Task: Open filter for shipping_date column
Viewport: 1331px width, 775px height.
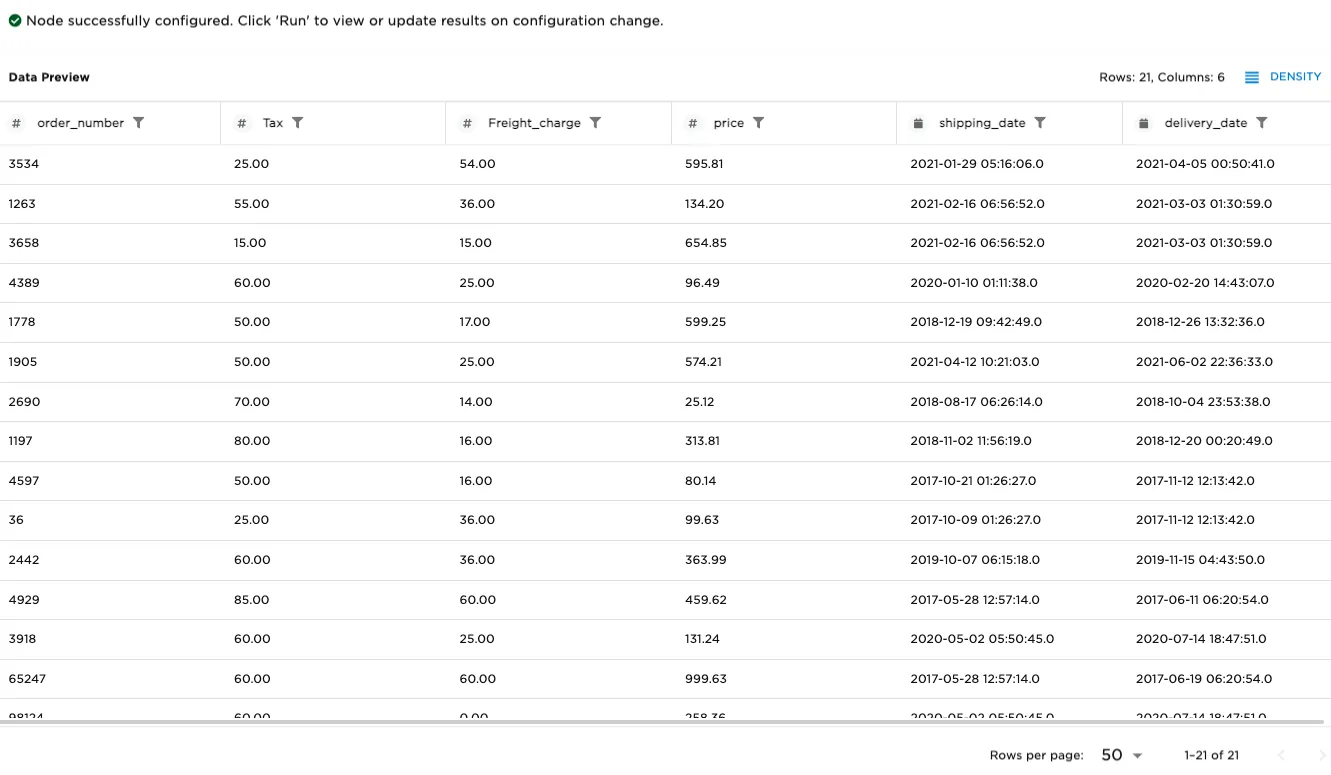Action: 1040,123
